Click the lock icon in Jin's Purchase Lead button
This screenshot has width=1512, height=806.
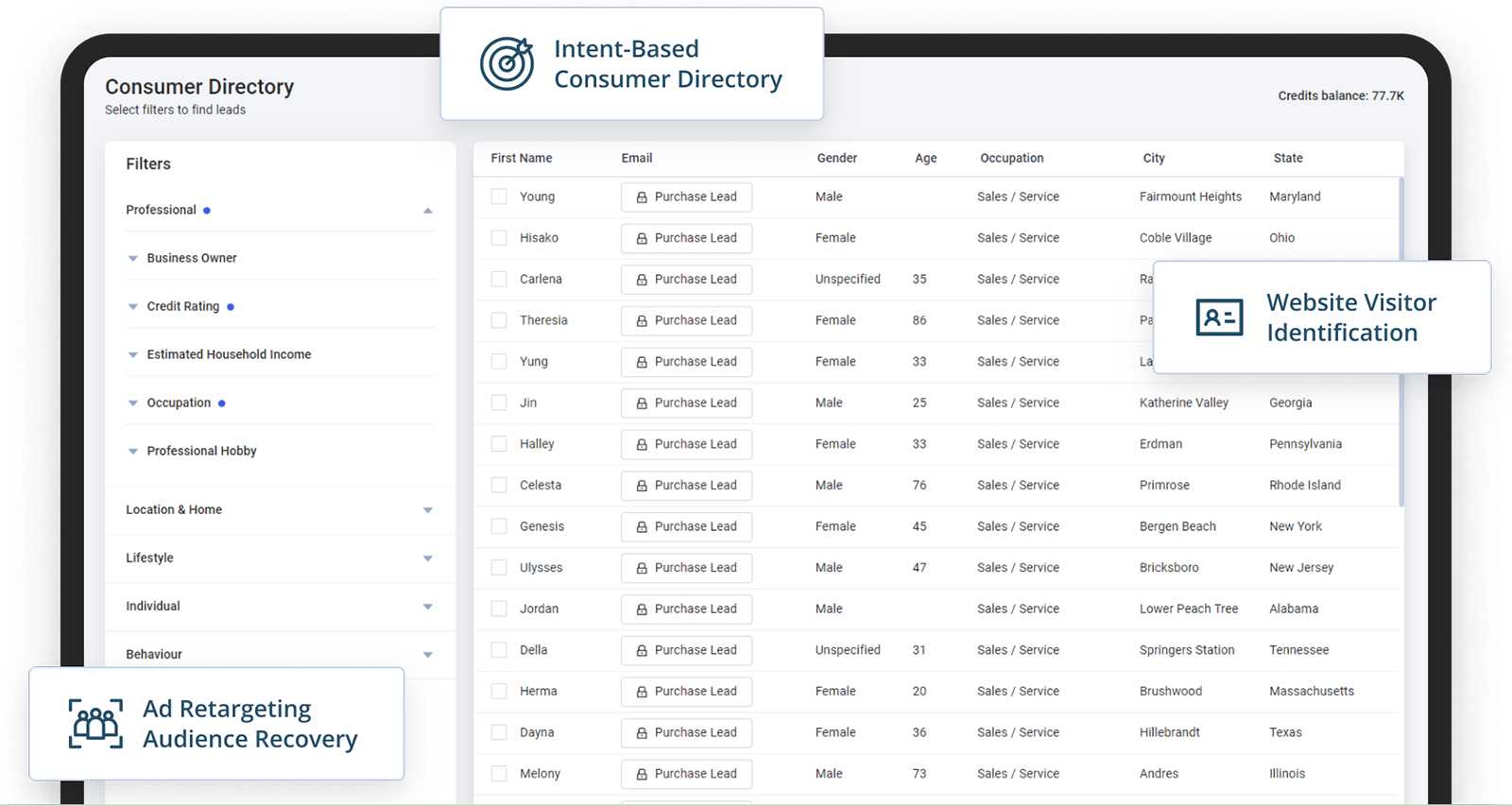[x=642, y=403]
